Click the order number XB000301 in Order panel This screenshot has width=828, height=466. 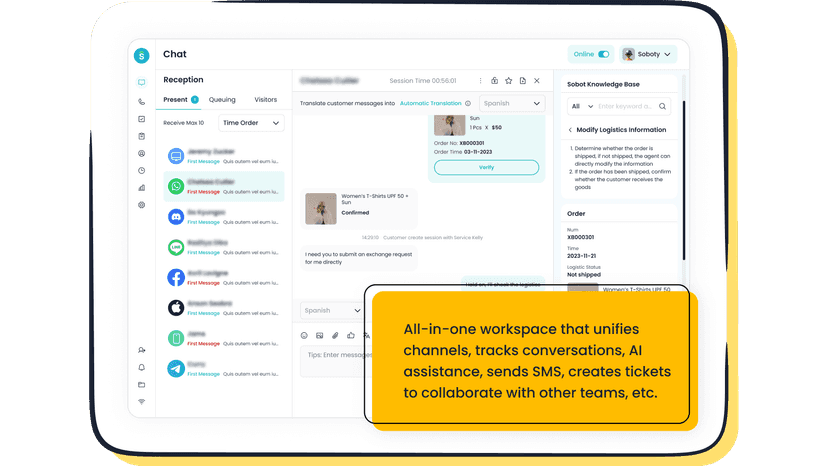click(x=580, y=237)
